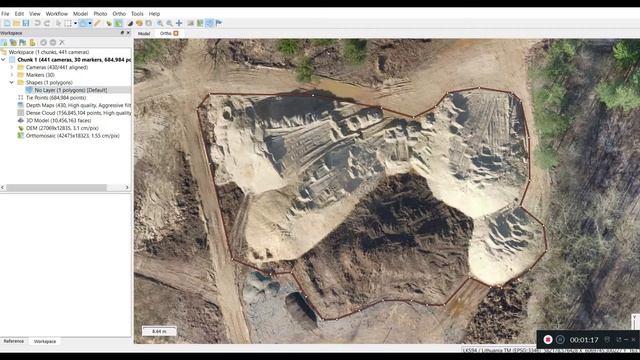Click the Workspace horizontal scrollbar left arrow
The width and height of the screenshot is (640, 360).
3,188
